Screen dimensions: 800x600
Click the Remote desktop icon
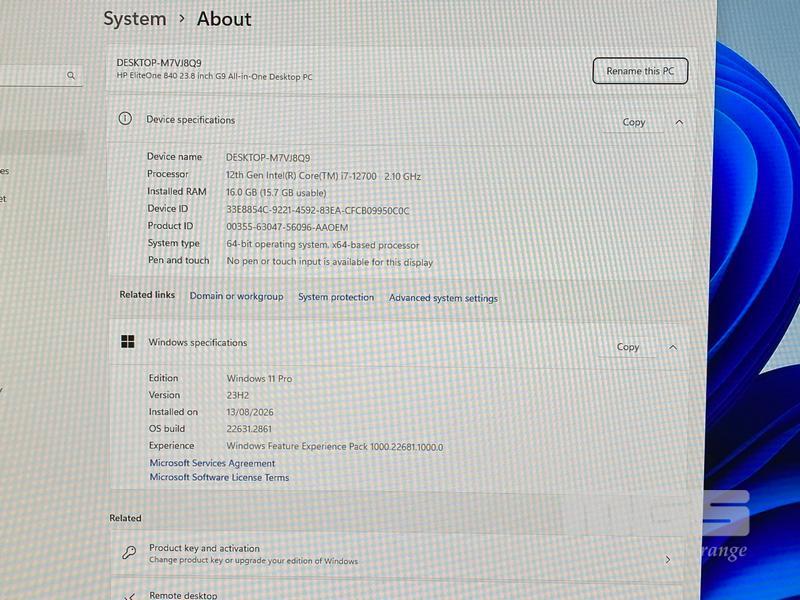(130, 596)
